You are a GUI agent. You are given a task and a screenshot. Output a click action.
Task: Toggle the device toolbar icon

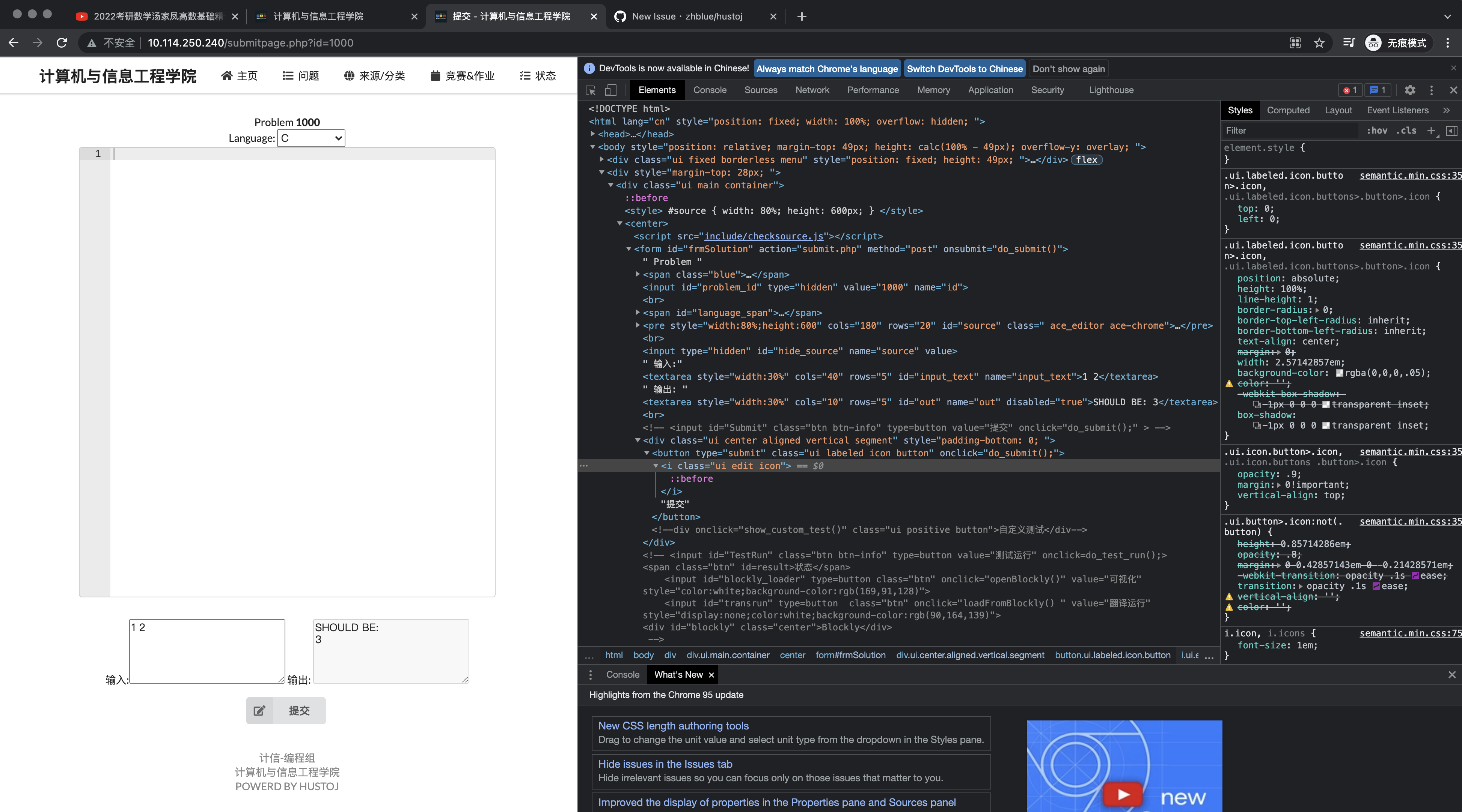(611, 90)
